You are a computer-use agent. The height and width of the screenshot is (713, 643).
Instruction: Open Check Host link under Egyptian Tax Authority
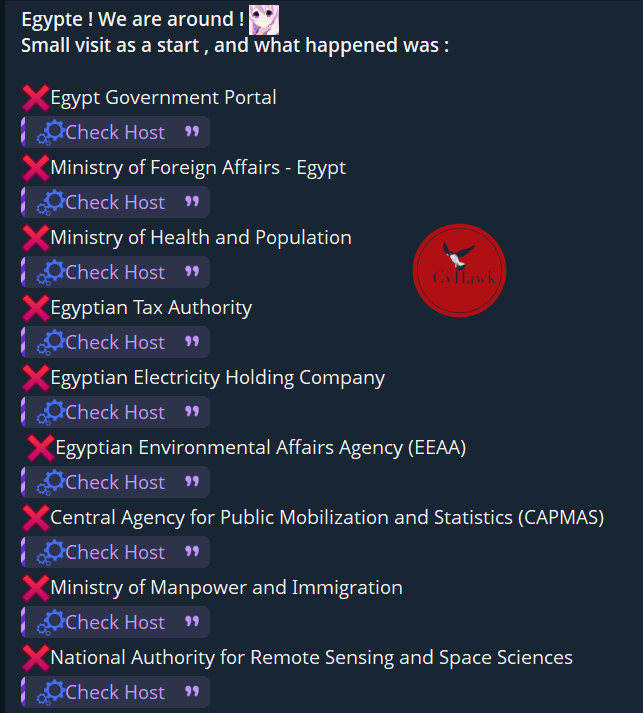coord(115,342)
